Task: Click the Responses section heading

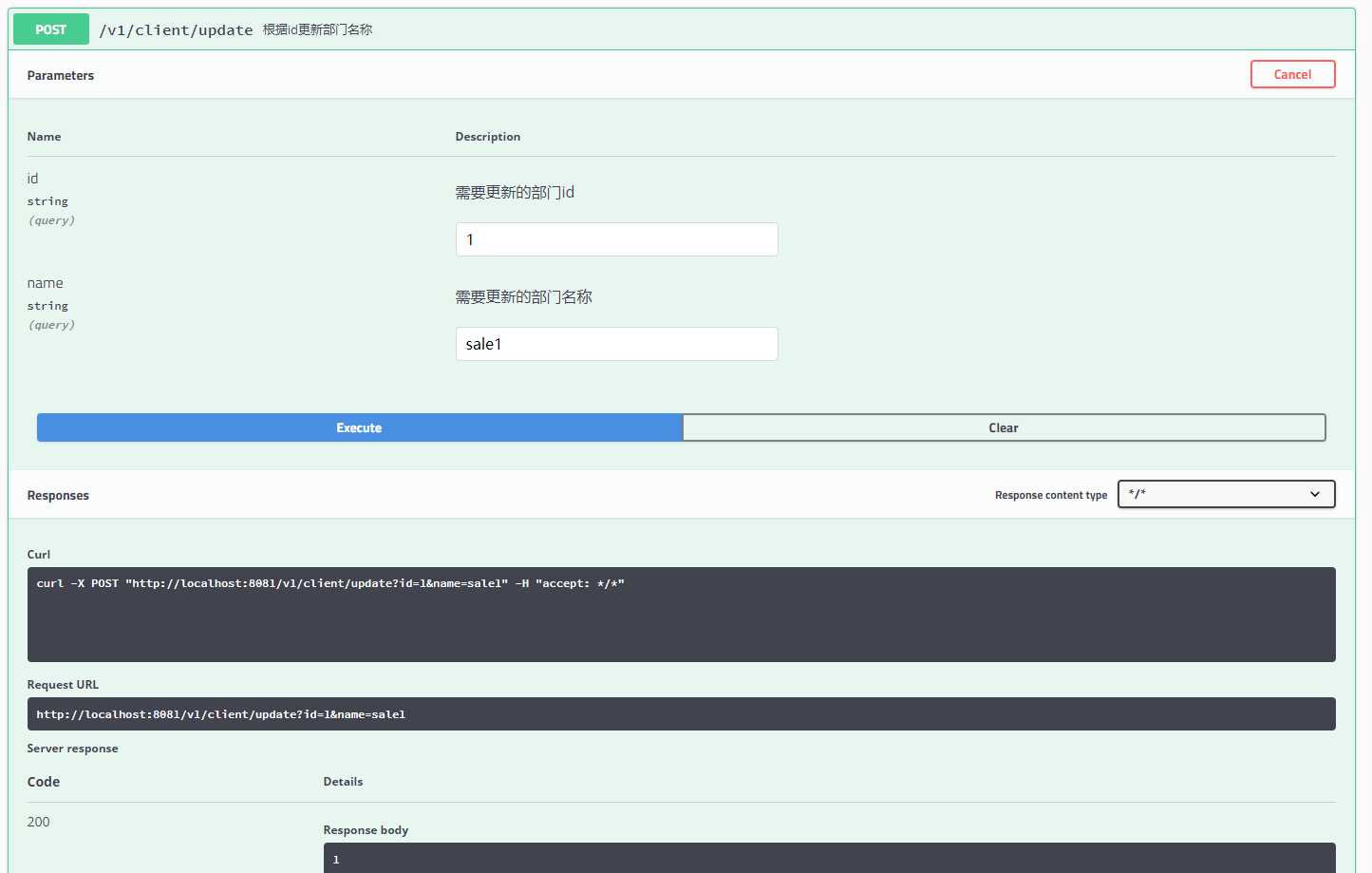Action: [x=58, y=495]
